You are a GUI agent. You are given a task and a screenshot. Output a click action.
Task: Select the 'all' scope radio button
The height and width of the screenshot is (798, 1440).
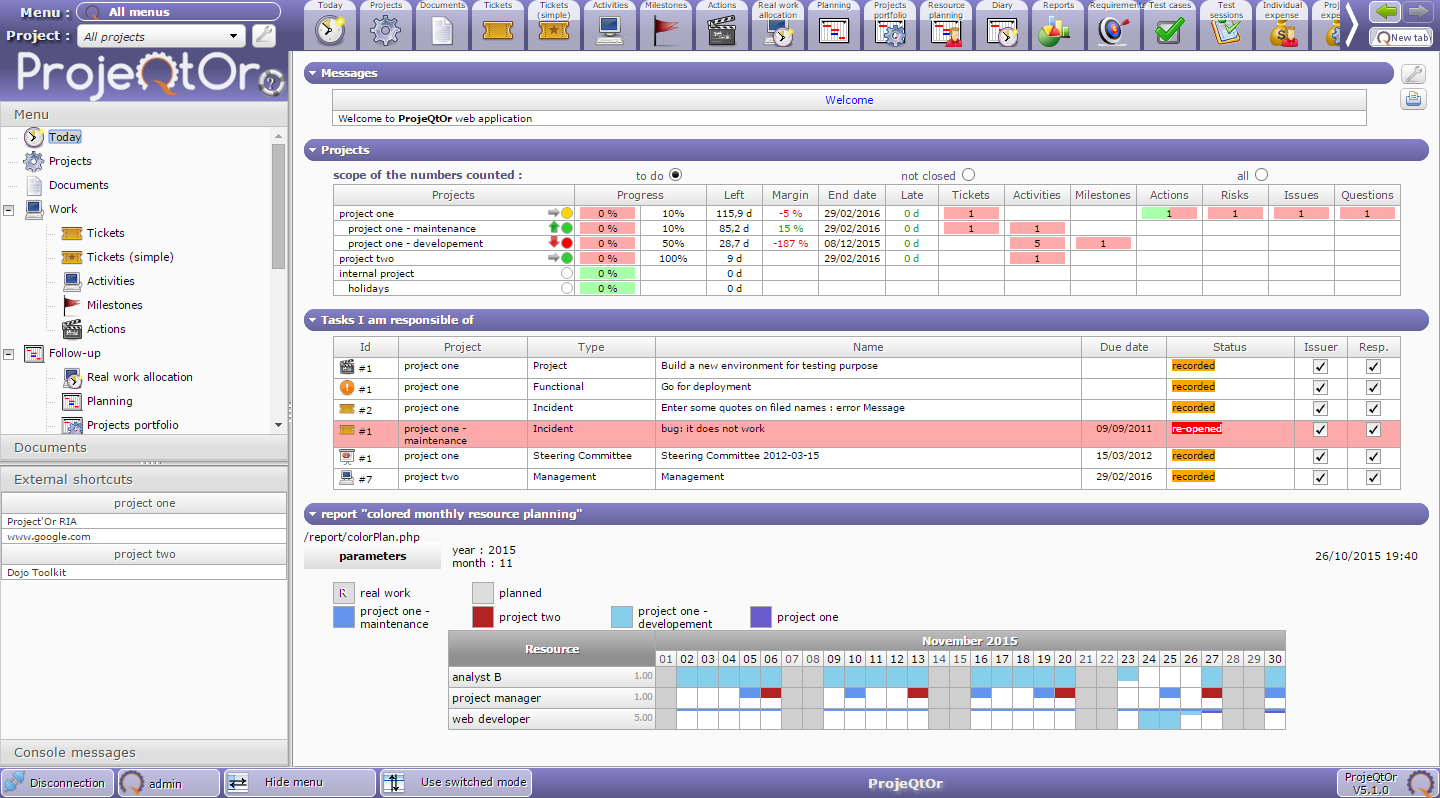(1261, 175)
